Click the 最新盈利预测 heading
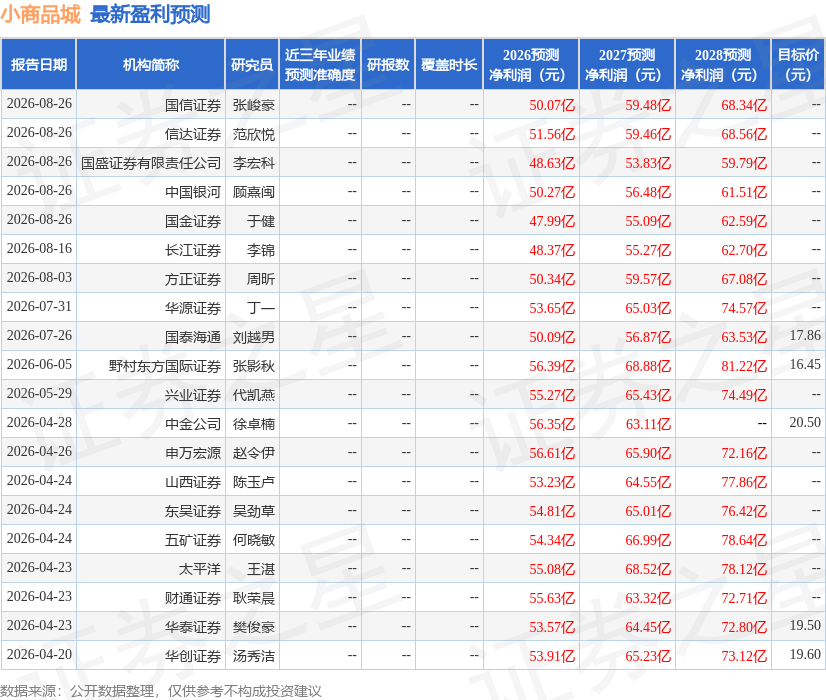 [x=150, y=14]
